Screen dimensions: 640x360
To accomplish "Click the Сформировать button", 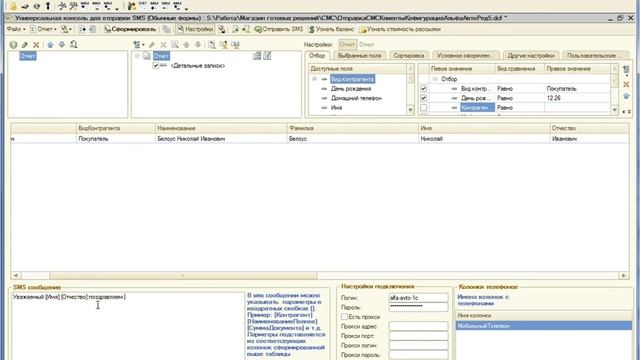I will (x=130, y=29).
